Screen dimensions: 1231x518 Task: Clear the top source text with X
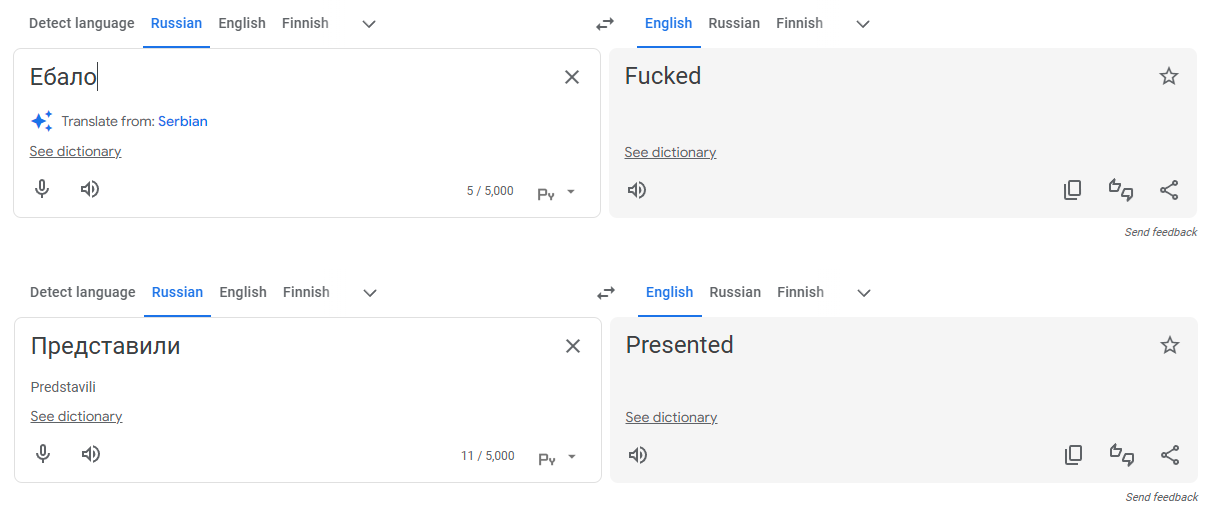572,77
